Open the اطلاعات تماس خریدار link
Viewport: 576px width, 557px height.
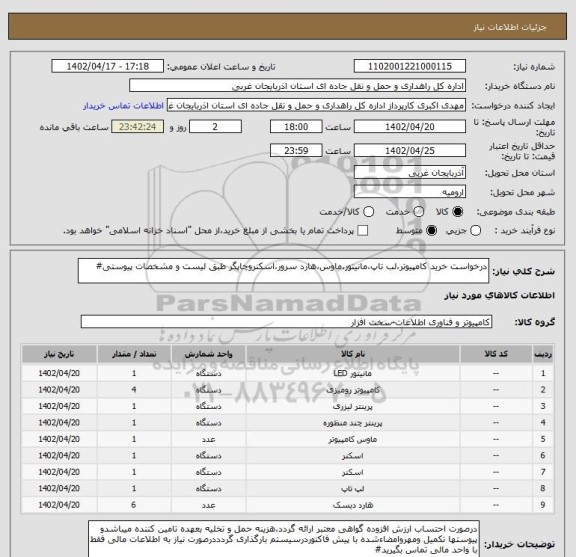123,106
